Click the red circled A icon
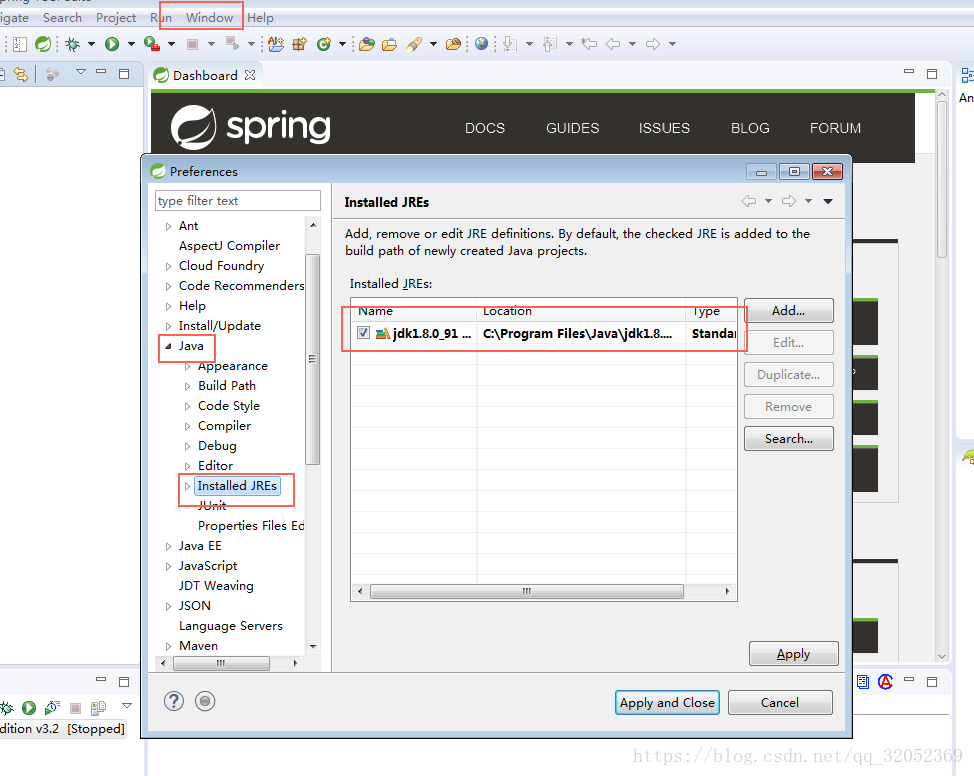 885,682
